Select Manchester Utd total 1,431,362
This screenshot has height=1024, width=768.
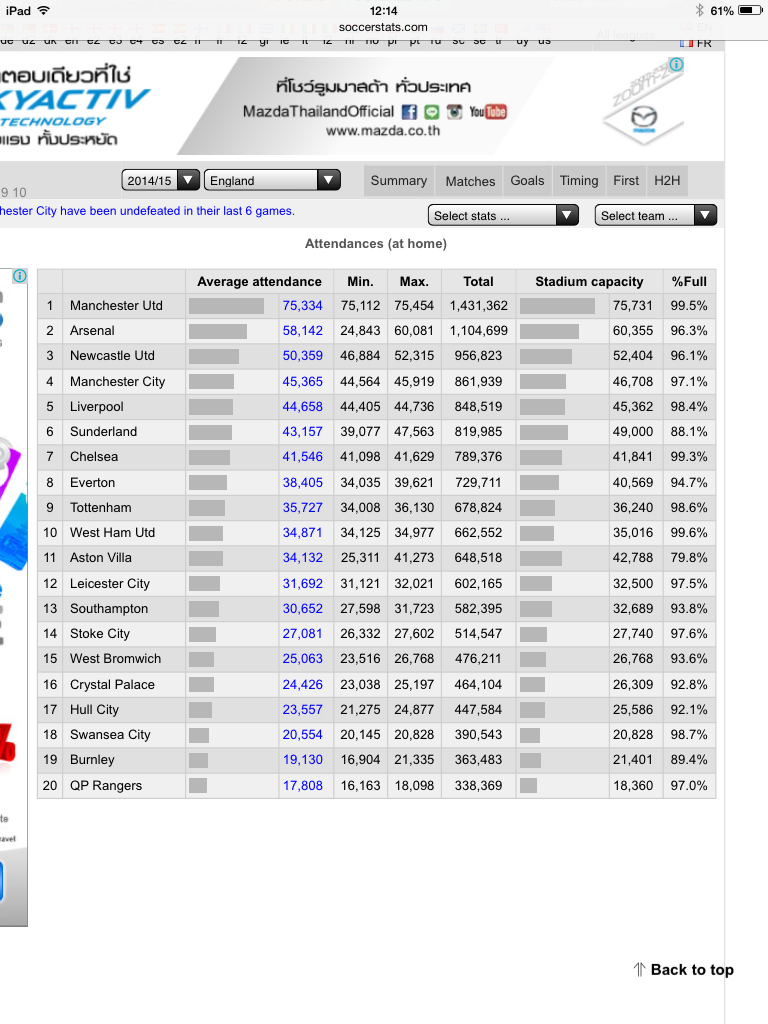(x=479, y=306)
